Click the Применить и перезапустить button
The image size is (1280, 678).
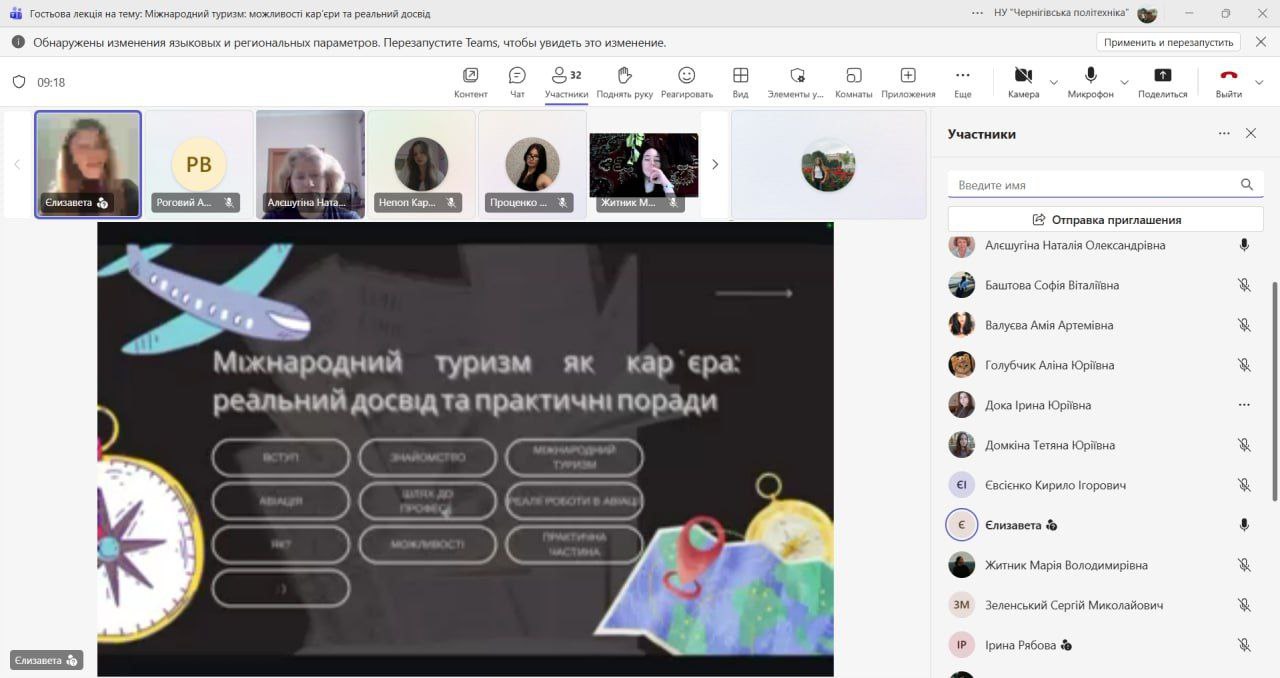click(1168, 42)
